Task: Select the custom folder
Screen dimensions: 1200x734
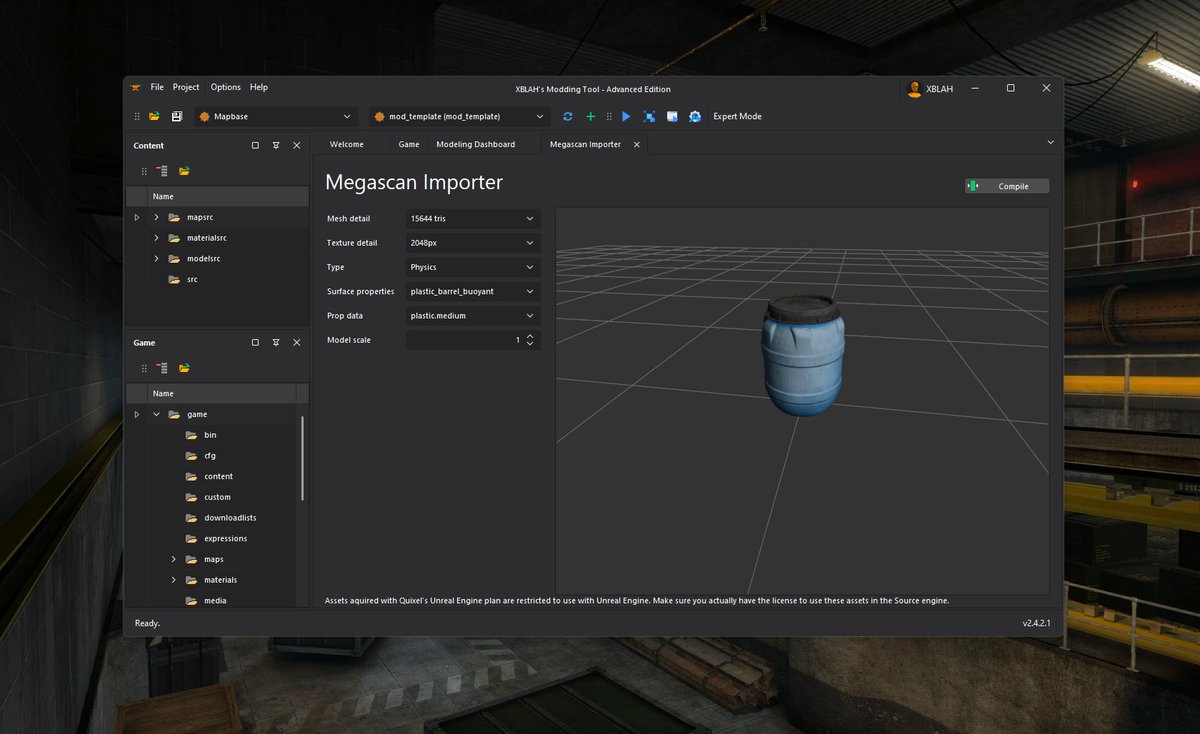Action: tap(215, 497)
